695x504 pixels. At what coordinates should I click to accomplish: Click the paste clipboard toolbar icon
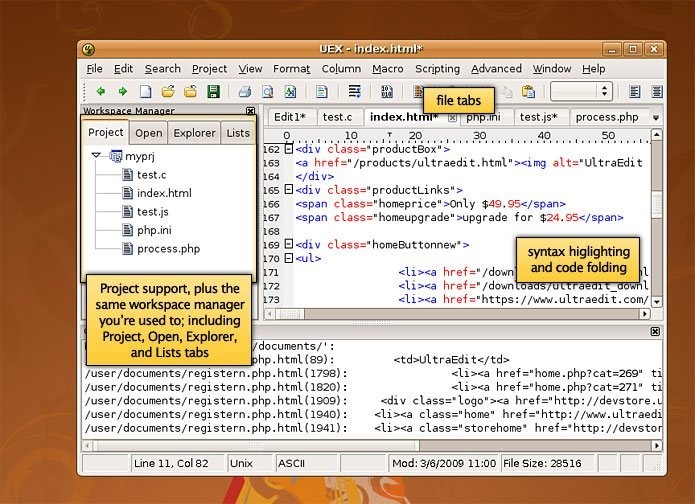point(528,92)
